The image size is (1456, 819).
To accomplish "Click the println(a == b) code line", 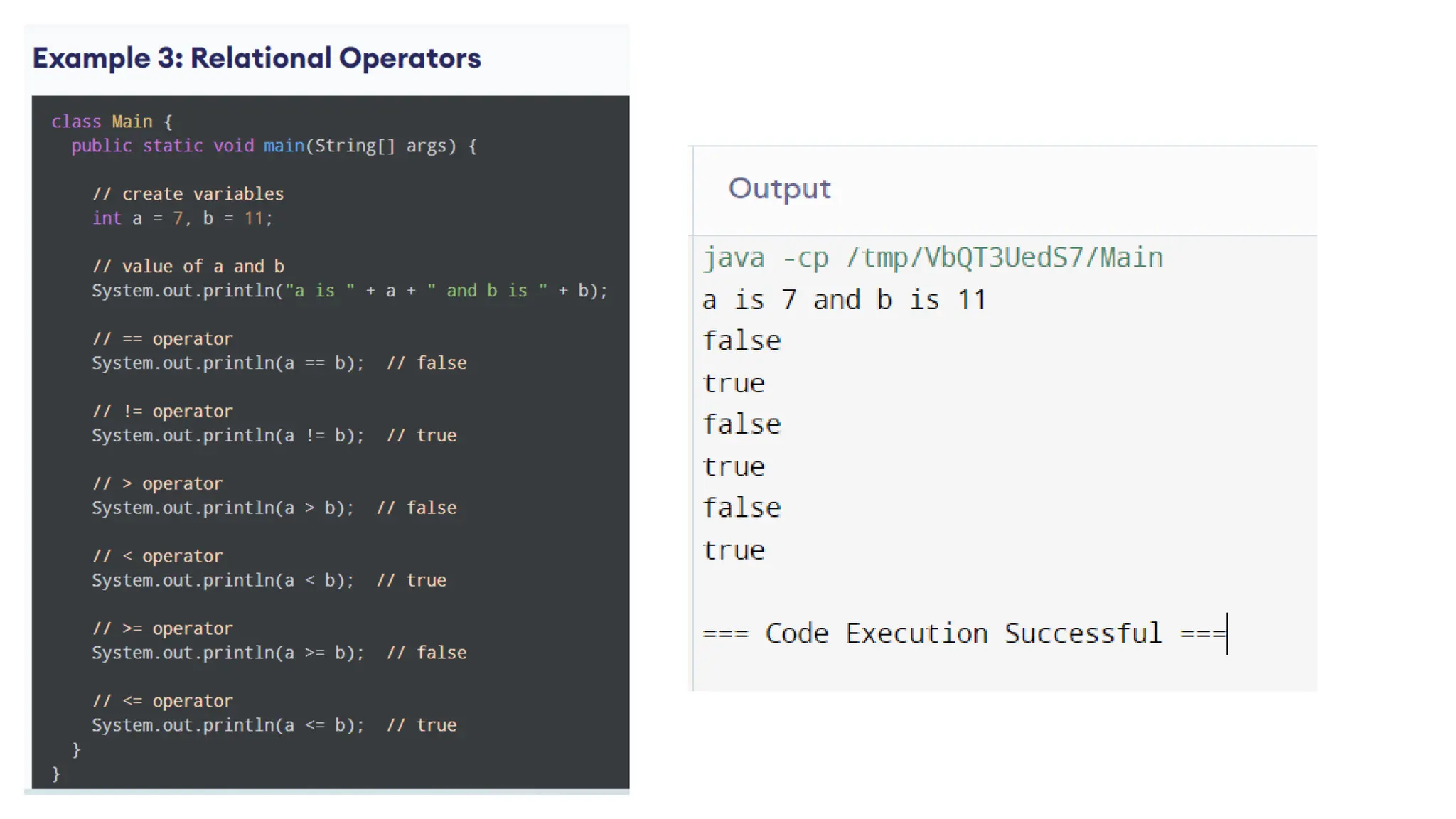I will [x=227, y=363].
